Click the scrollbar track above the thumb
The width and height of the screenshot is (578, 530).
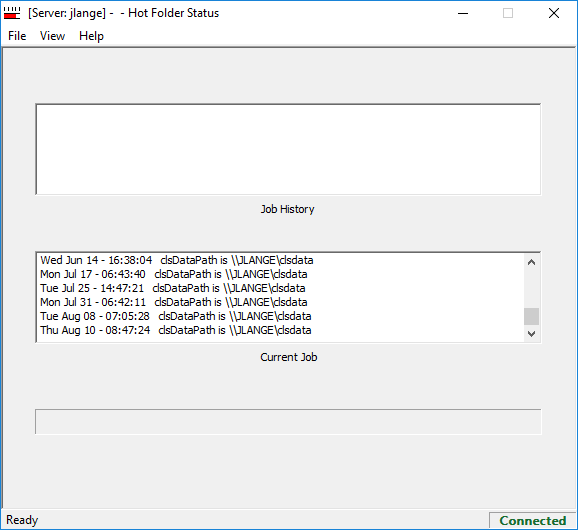pos(531,289)
